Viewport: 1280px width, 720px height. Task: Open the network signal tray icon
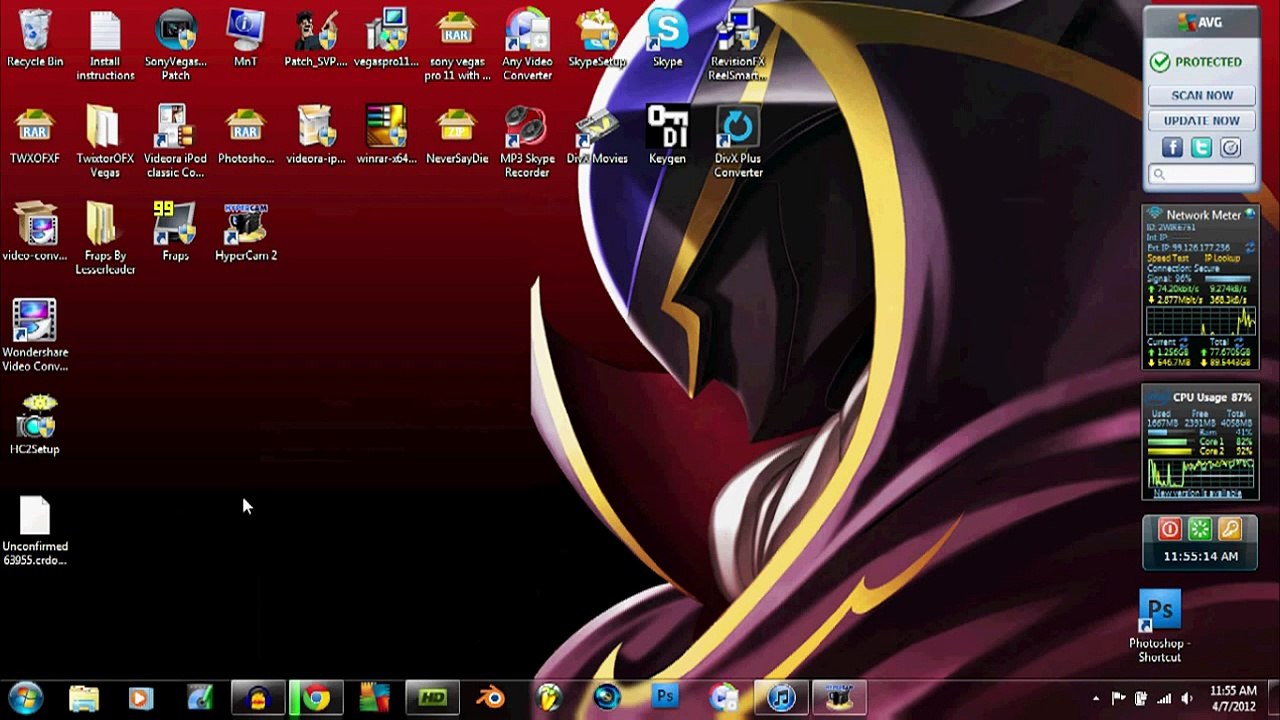point(1164,698)
